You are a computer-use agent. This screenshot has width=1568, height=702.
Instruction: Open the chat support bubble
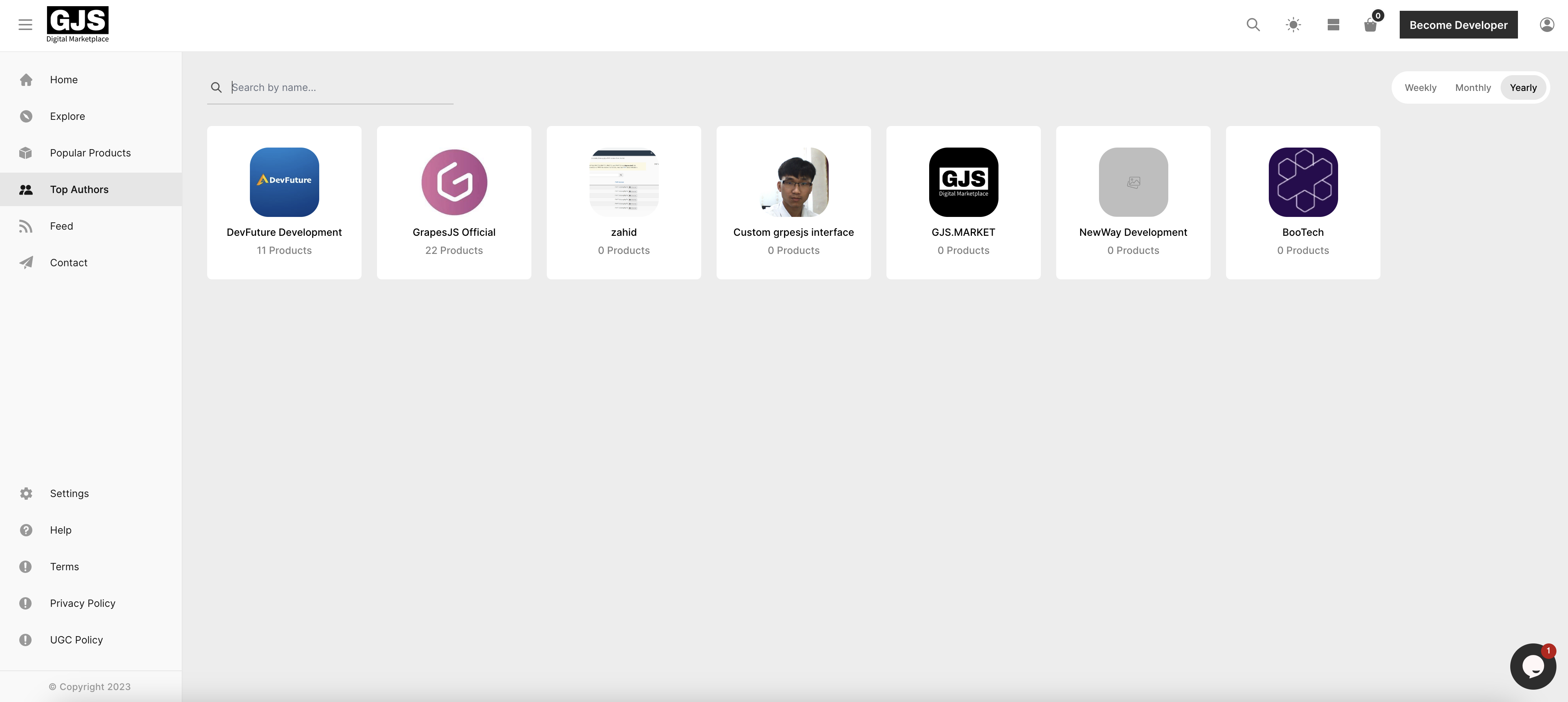(1533, 666)
